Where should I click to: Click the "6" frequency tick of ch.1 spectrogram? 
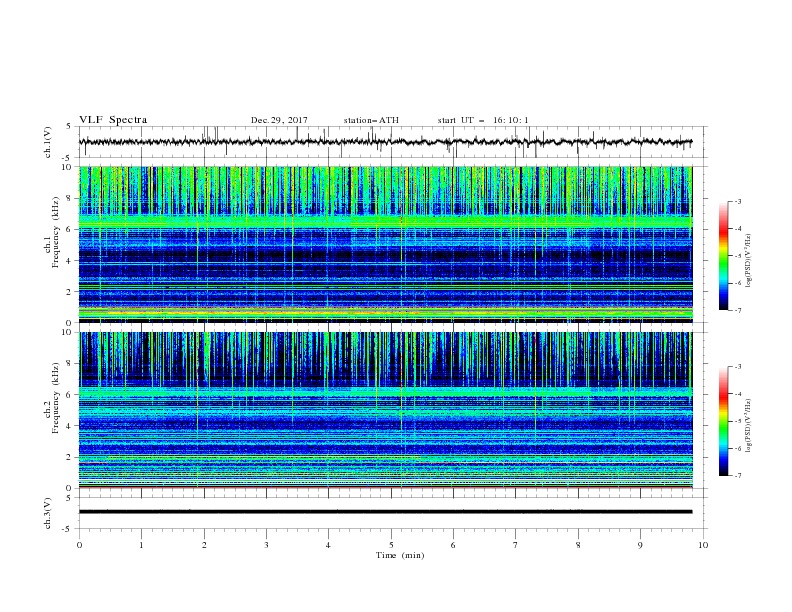71,229
